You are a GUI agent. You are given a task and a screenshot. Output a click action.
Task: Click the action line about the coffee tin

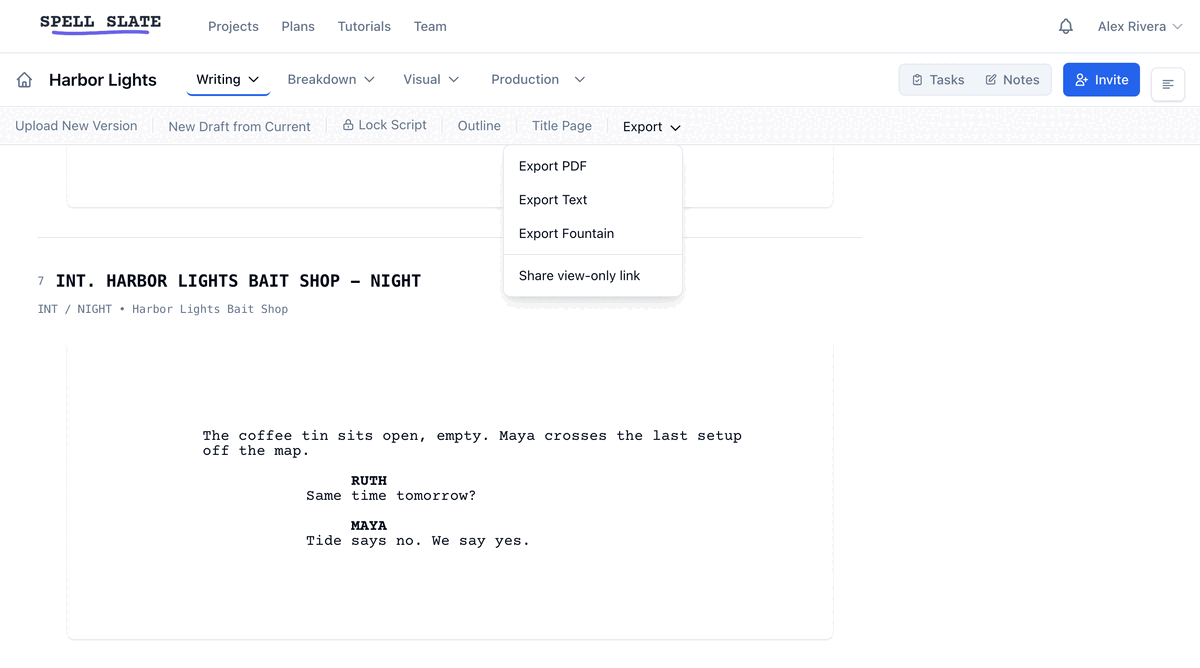point(472,443)
